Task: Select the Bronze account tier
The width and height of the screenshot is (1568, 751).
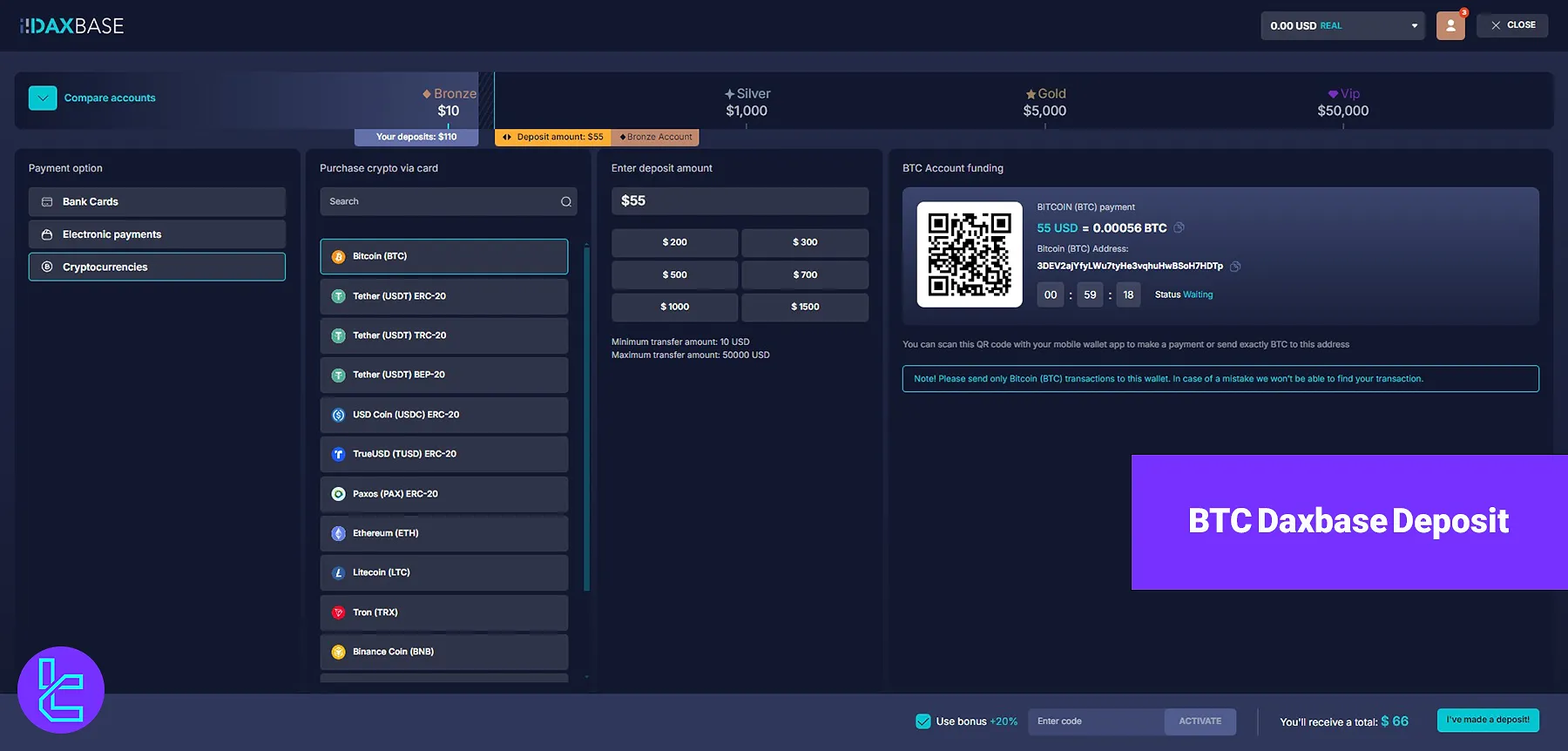Action: click(x=449, y=102)
